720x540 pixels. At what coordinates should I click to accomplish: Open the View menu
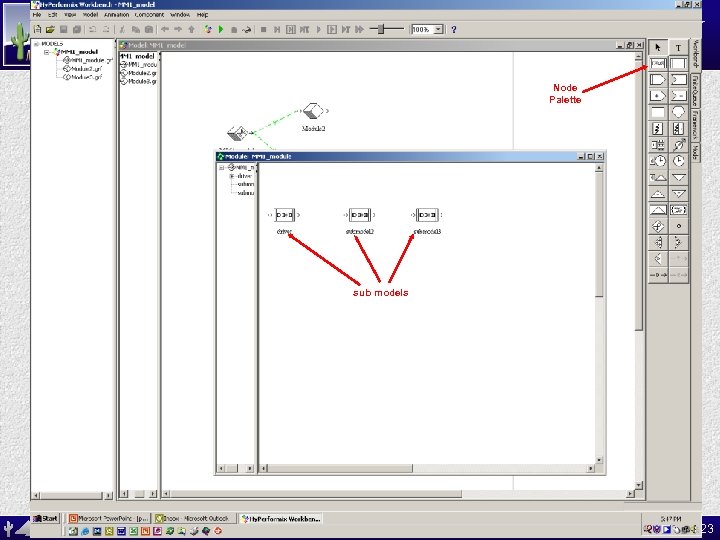coord(70,15)
